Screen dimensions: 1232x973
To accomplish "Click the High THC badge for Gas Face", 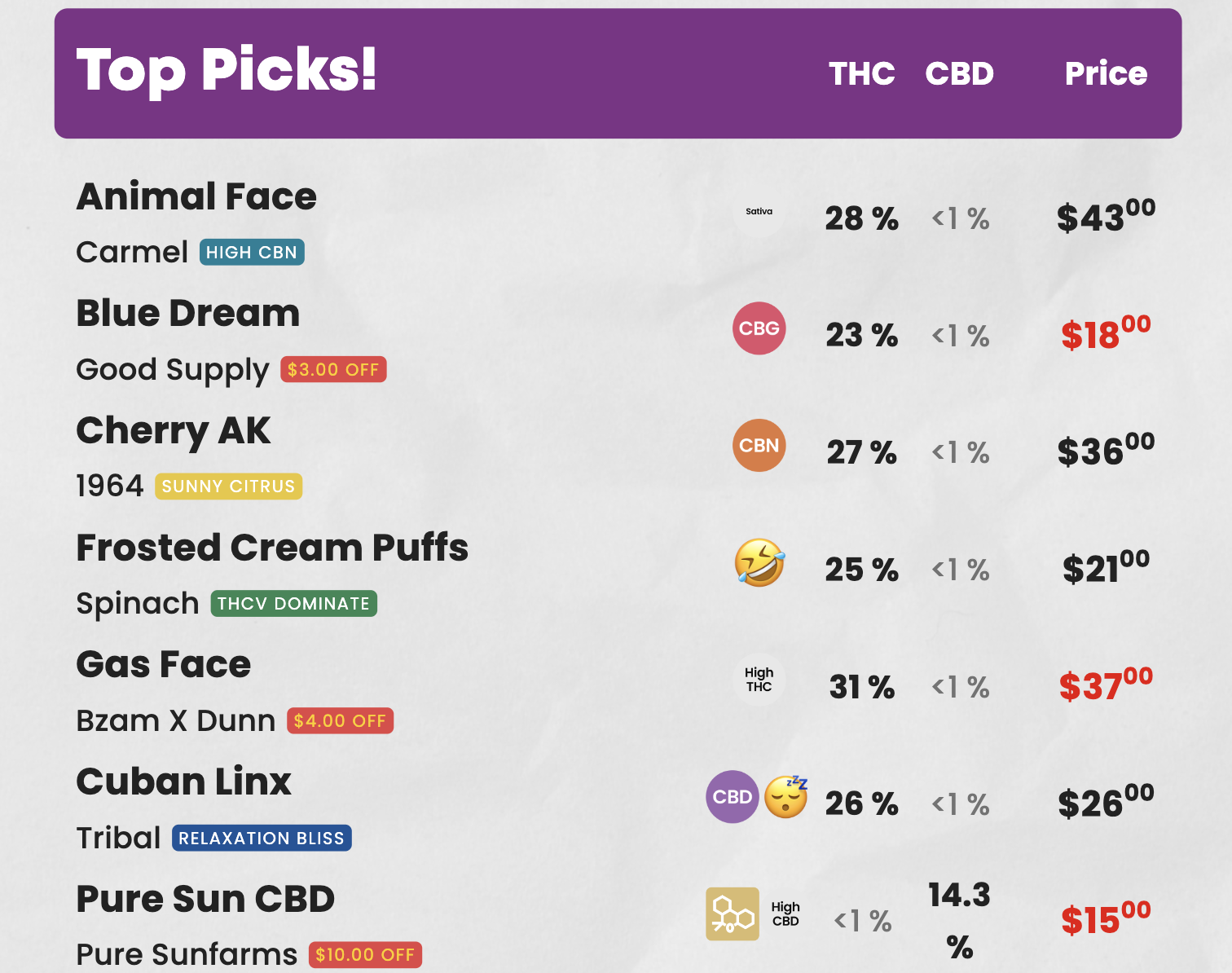I will click(759, 680).
